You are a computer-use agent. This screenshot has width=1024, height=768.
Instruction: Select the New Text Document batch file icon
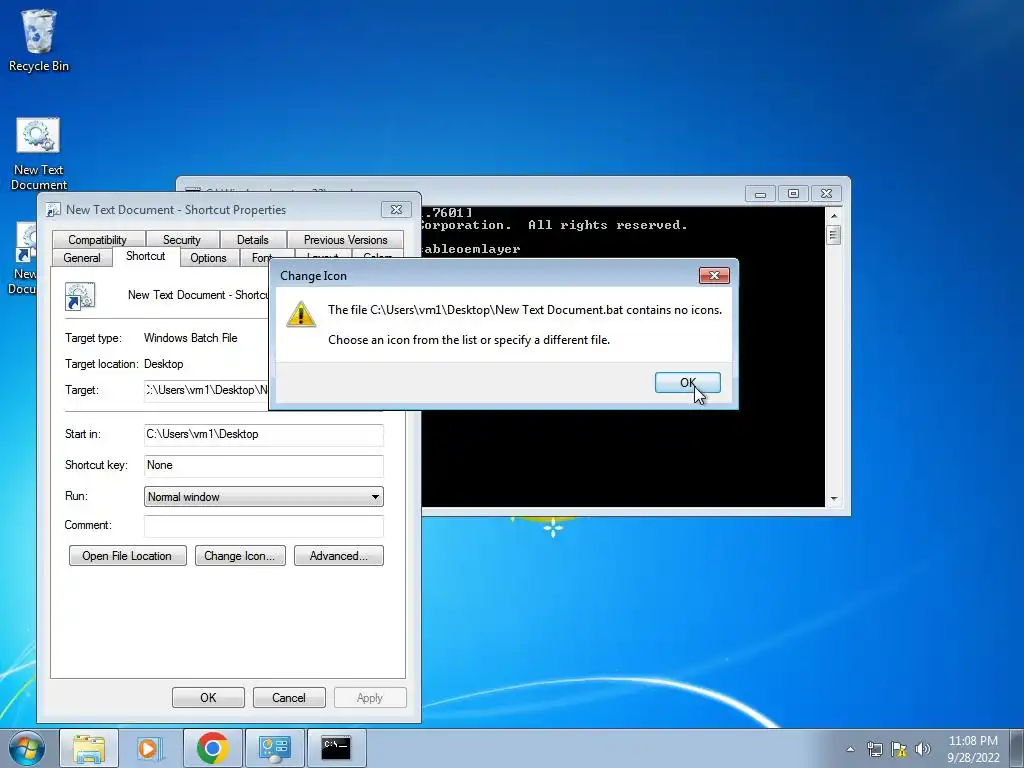pos(38,153)
